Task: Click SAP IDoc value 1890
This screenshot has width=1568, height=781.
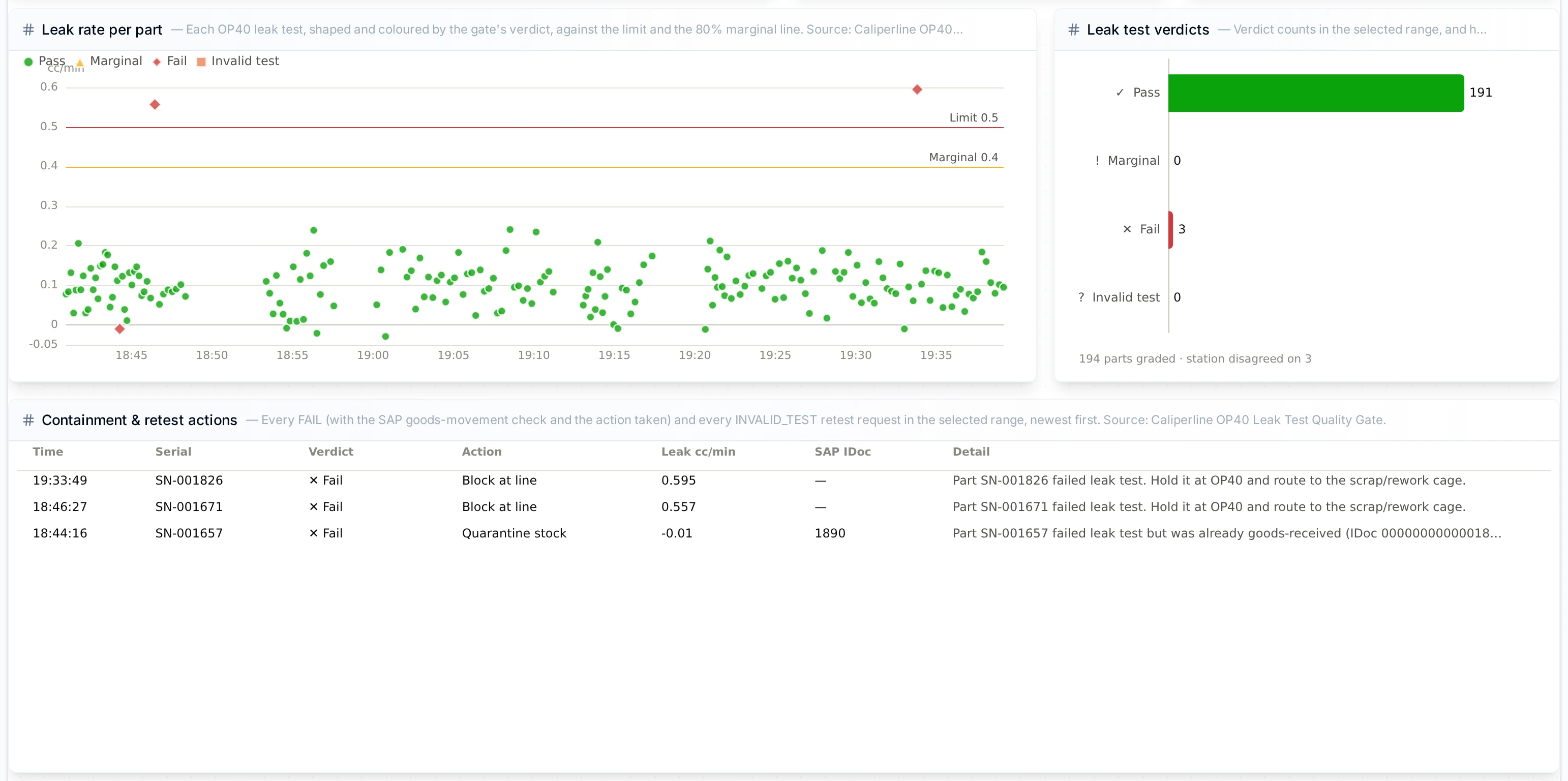Action: coord(830,533)
